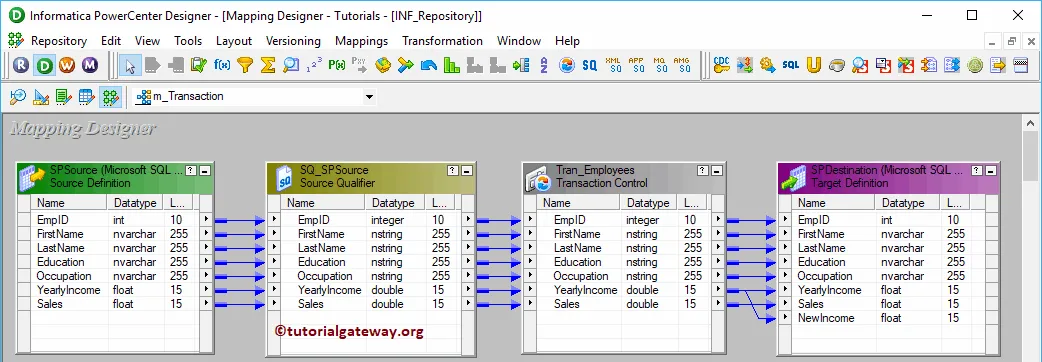Select the SQL transformation icon
Viewport: 1042px width, 362px height.
(791, 65)
